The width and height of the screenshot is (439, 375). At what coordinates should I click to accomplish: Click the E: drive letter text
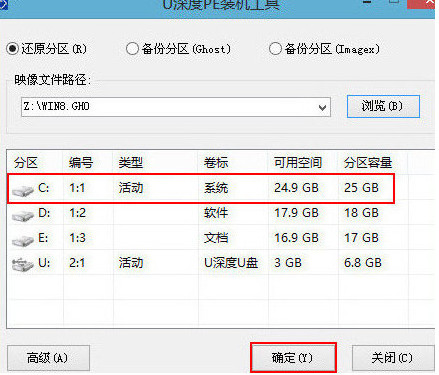(x=43, y=238)
